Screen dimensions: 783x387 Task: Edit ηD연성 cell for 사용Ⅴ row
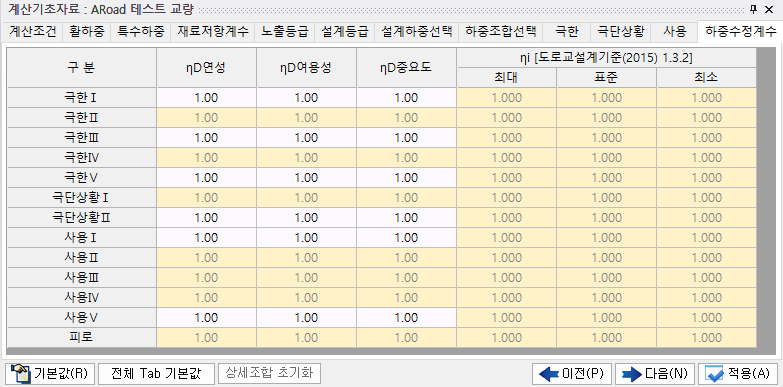[206, 318]
